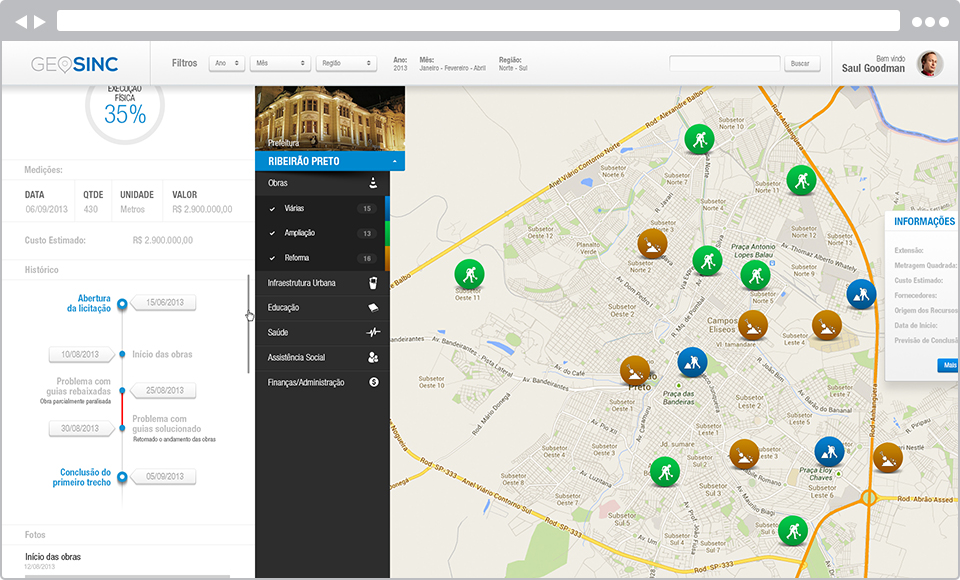Open the browser three-dots menu
960x580 pixels.
(931, 22)
